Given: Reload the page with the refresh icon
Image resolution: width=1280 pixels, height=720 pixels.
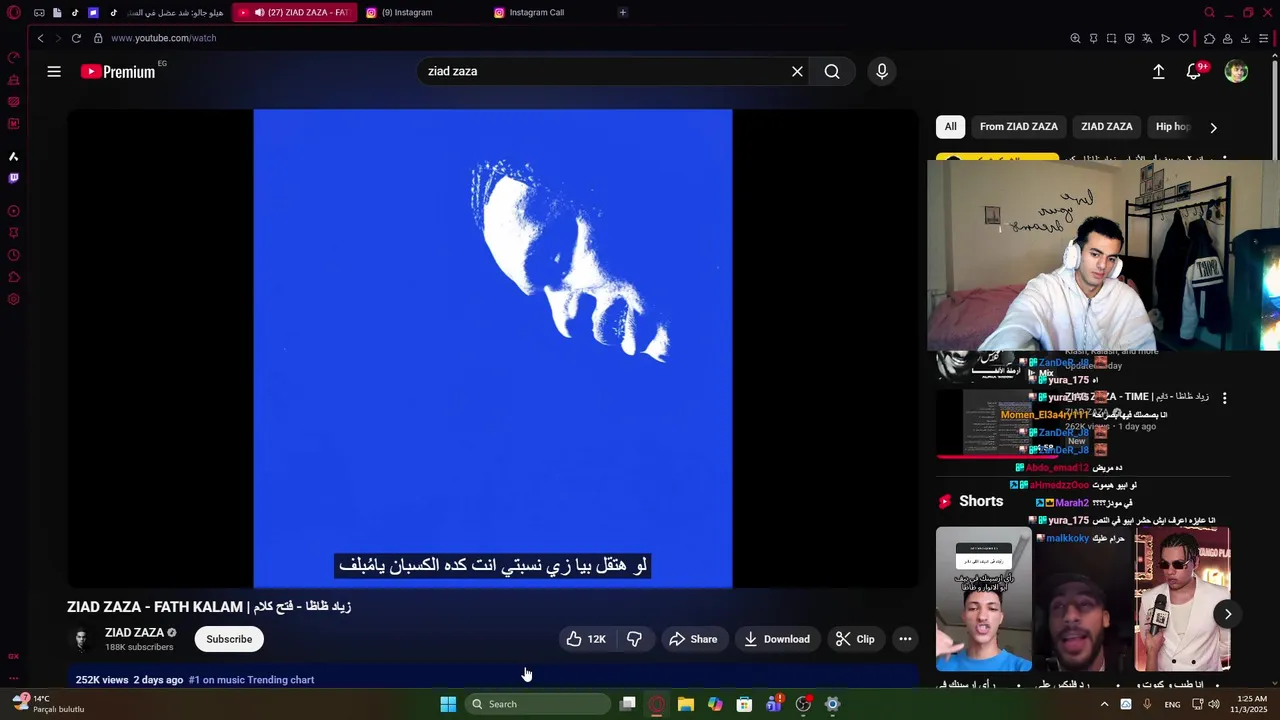Looking at the screenshot, I should coord(76,38).
